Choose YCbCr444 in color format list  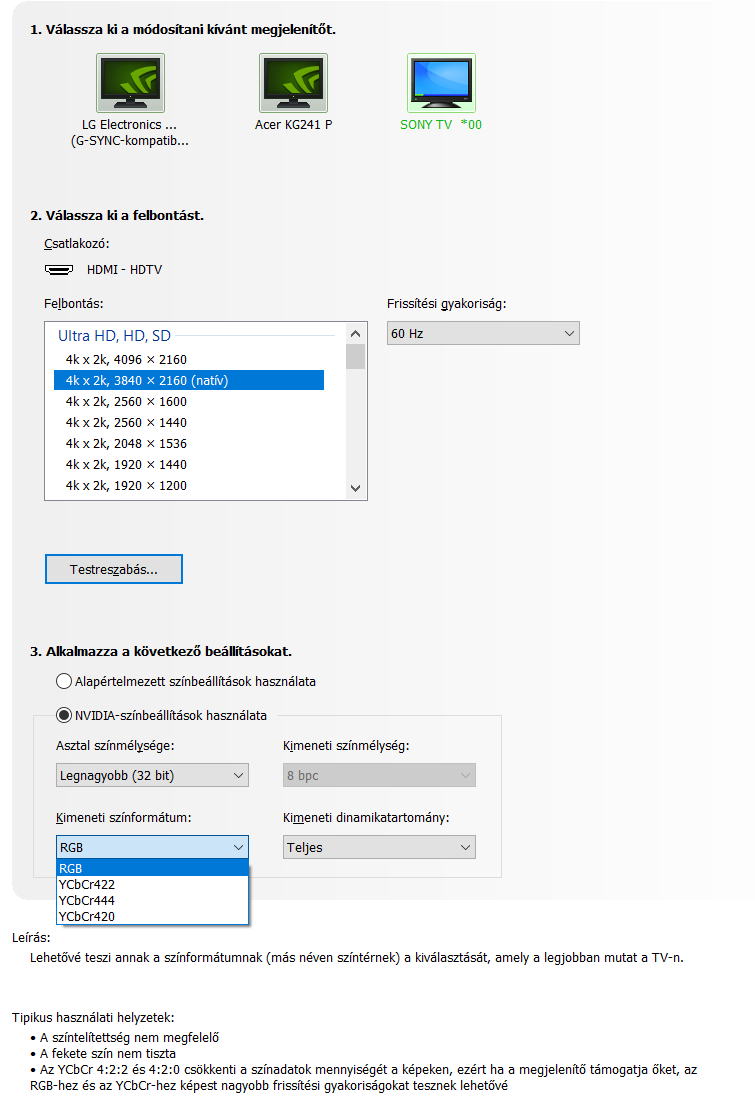pyautogui.click(x=152, y=901)
